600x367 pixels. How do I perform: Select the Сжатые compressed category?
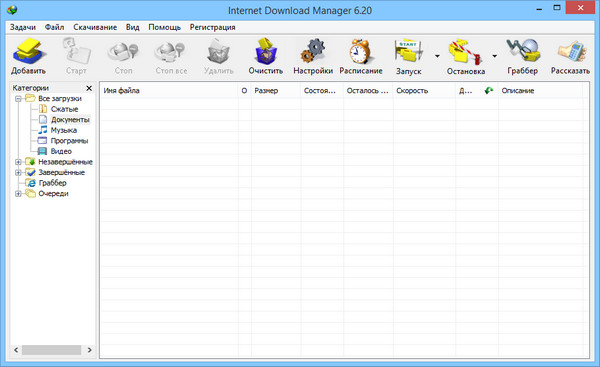(x=64, y=109)
